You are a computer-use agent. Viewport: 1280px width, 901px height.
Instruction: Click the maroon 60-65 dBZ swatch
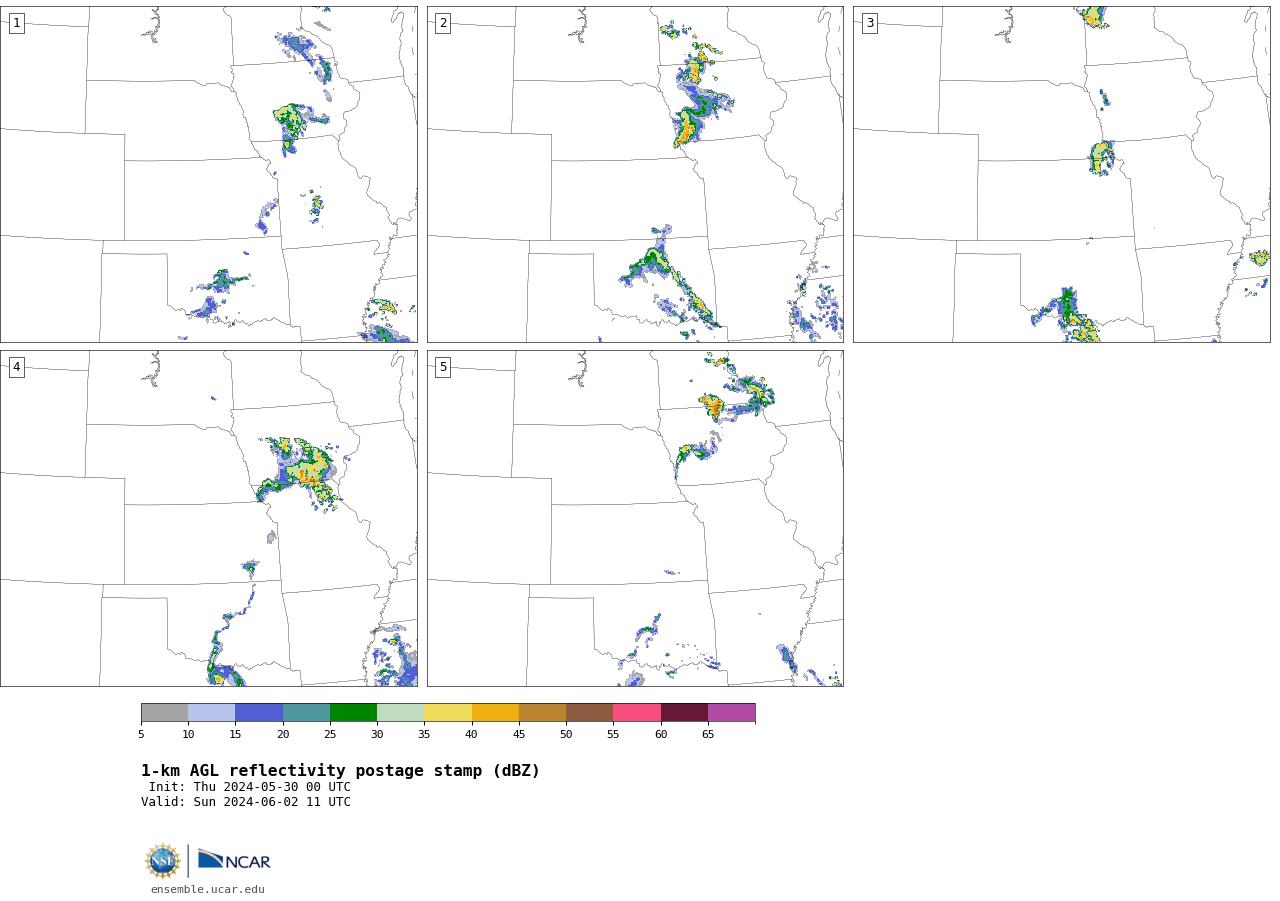684,713
